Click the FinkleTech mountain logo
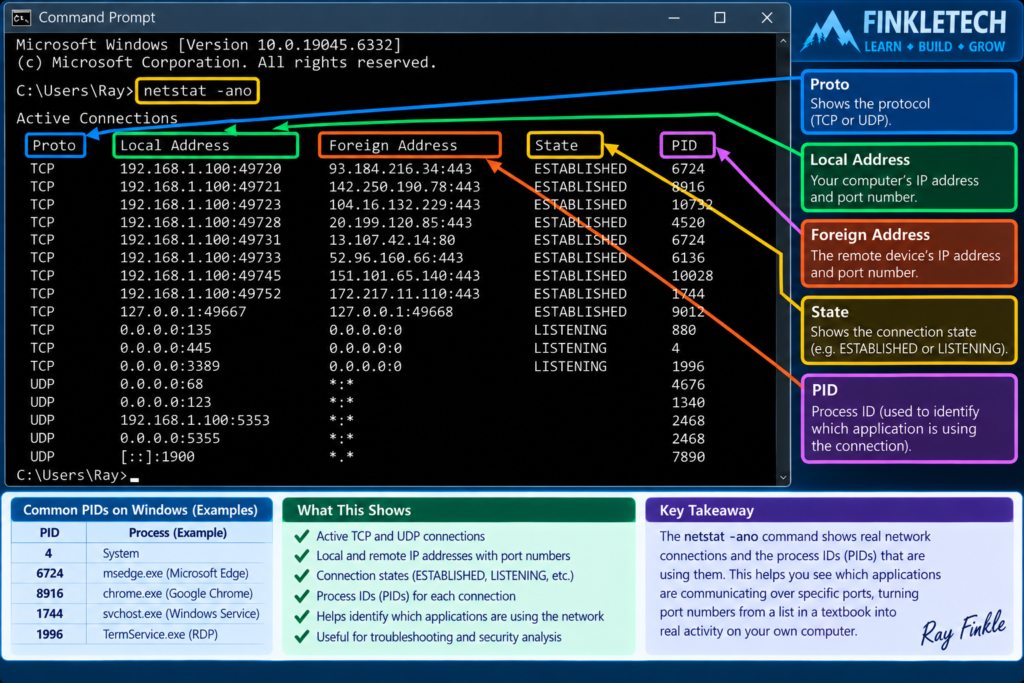This screenshot has height=683, width=1024. point(829,31)
